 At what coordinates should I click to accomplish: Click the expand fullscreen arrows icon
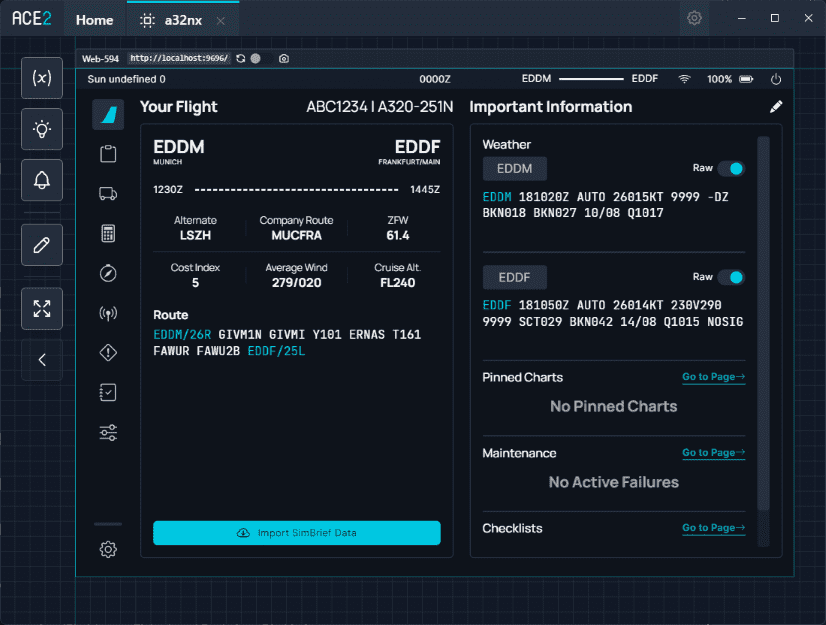(42, 309)
